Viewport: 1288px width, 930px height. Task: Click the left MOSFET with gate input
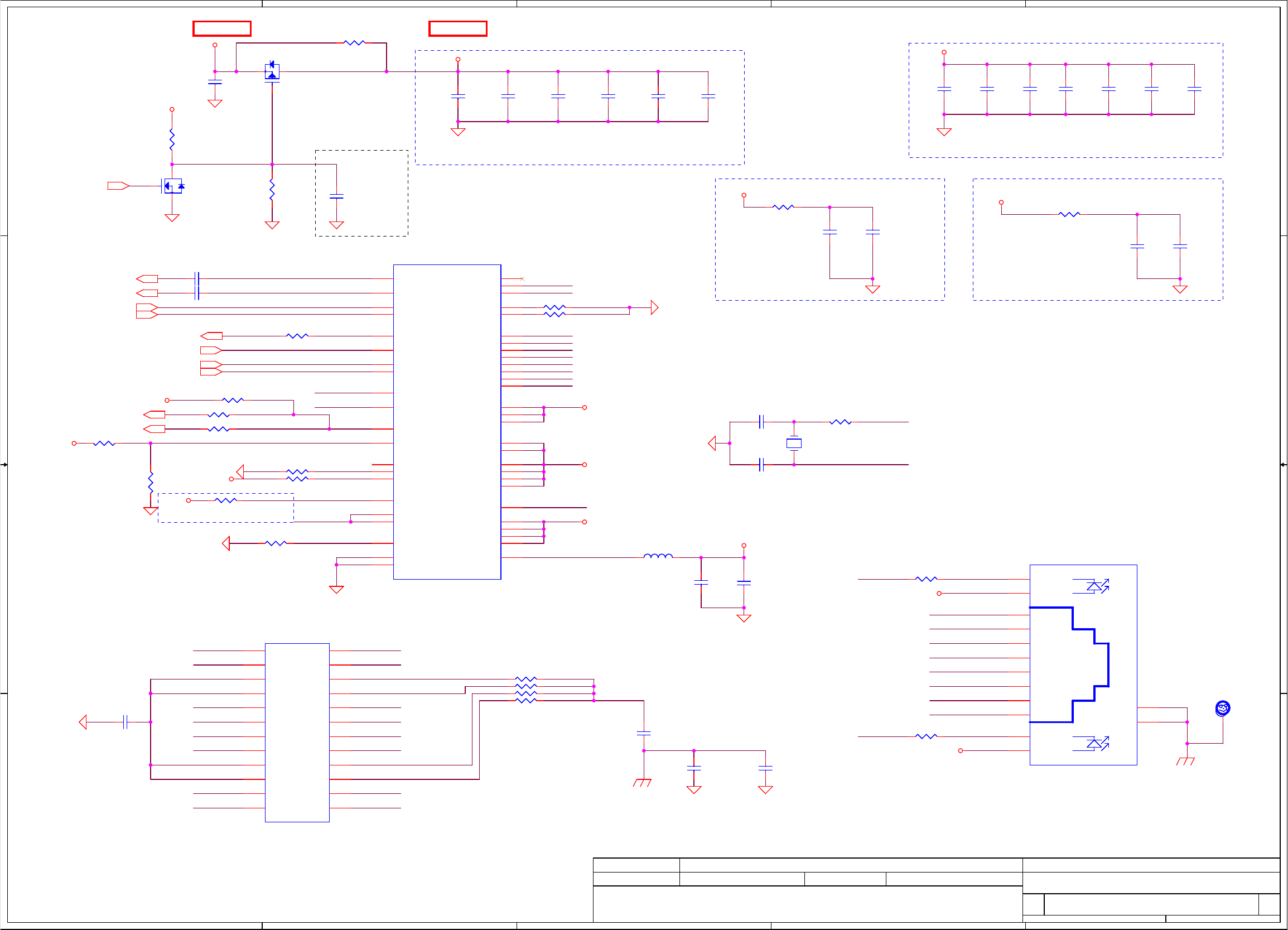tap(172, 186)
